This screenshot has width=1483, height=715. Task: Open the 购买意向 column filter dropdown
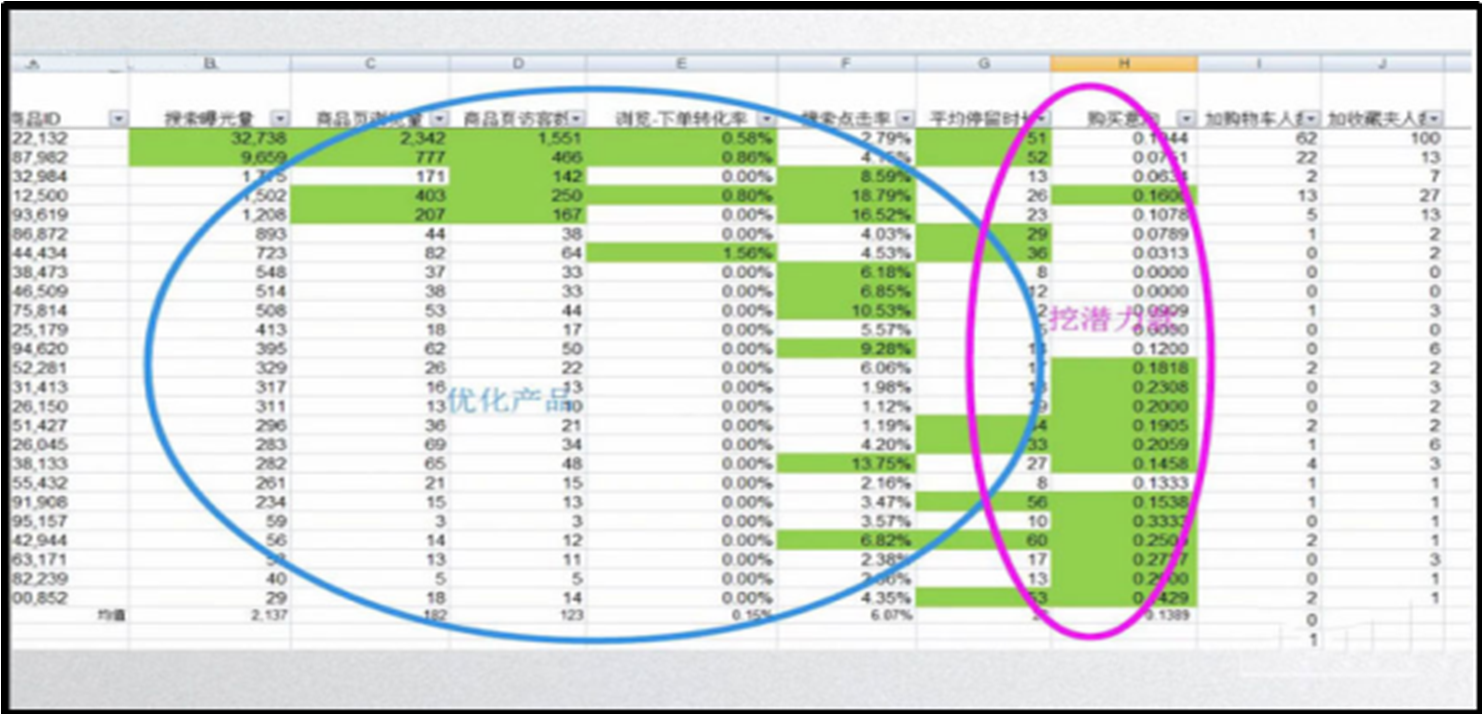pos(1186,119)
